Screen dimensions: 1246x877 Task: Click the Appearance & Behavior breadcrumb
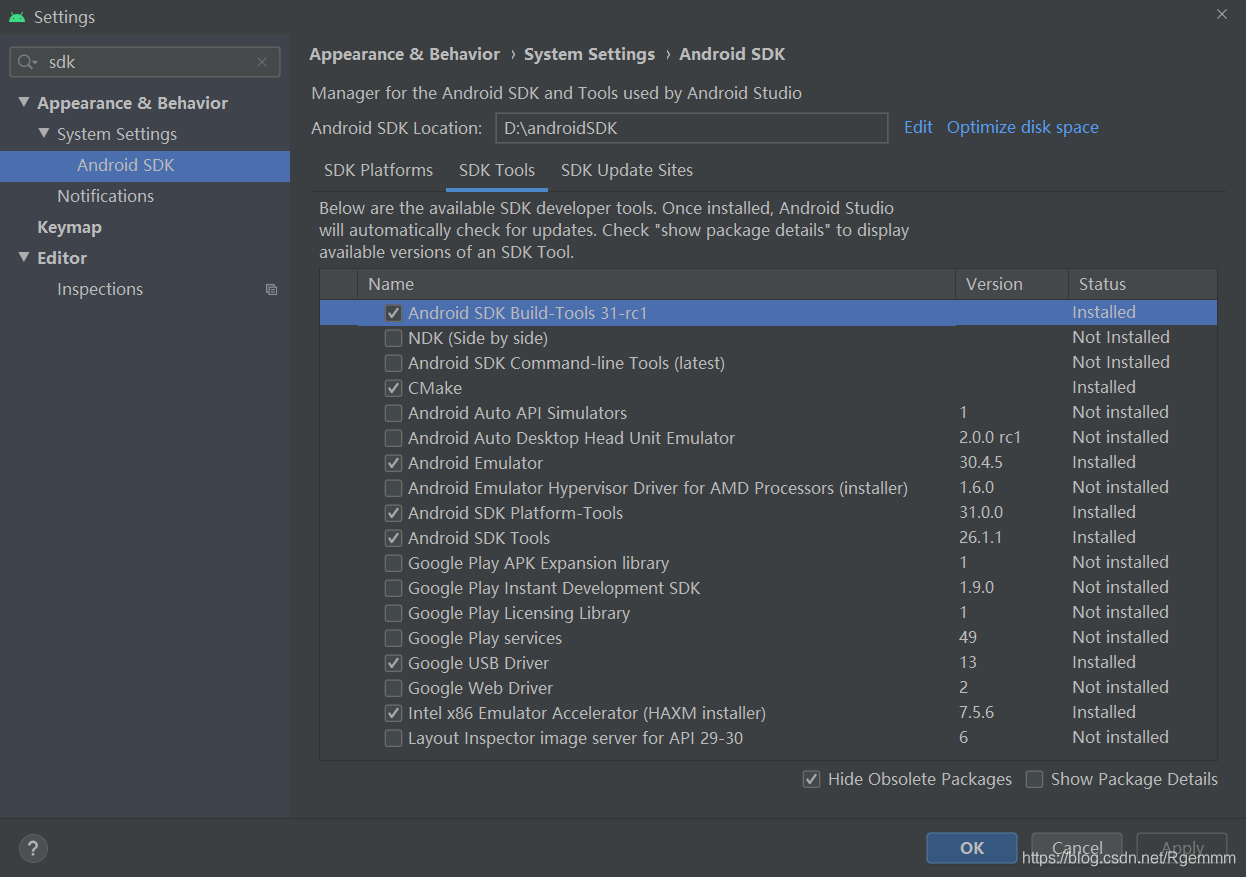click(405, 54)
